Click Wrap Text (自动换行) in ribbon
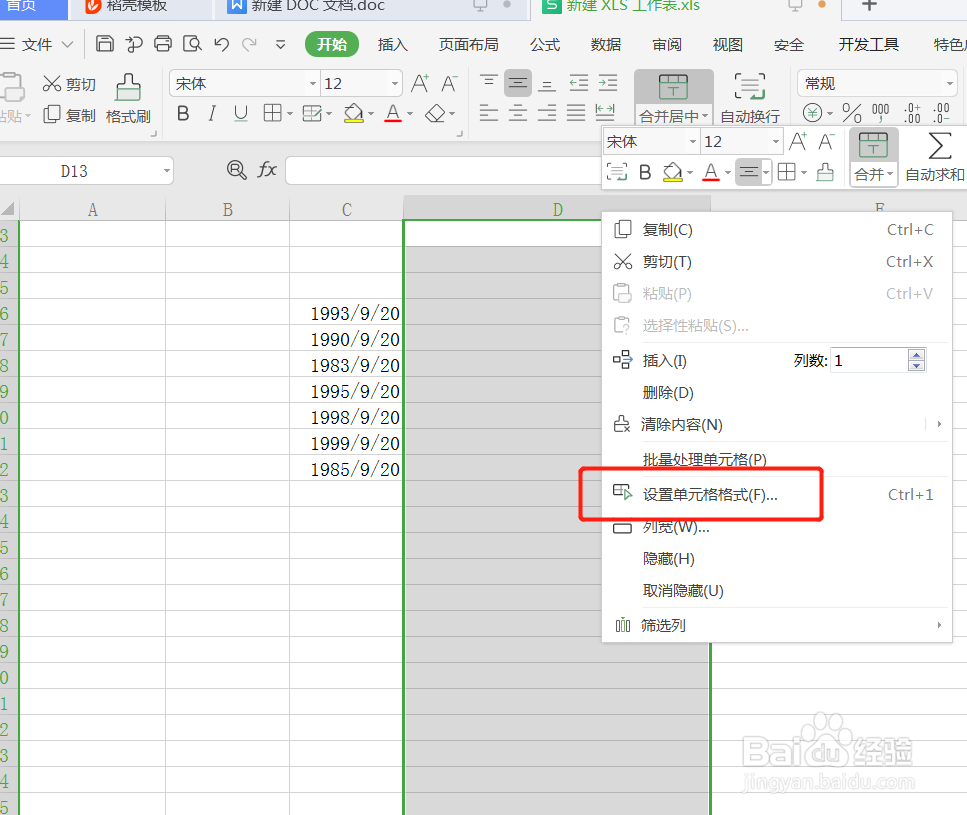This screenshot has height=815, width=967. (x=750, y=97)
